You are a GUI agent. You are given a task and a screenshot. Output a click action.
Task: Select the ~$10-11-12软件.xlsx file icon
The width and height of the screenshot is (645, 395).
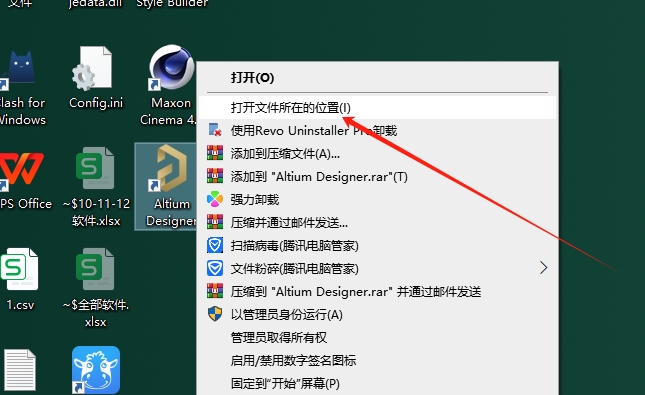click(x=95, y=168)
